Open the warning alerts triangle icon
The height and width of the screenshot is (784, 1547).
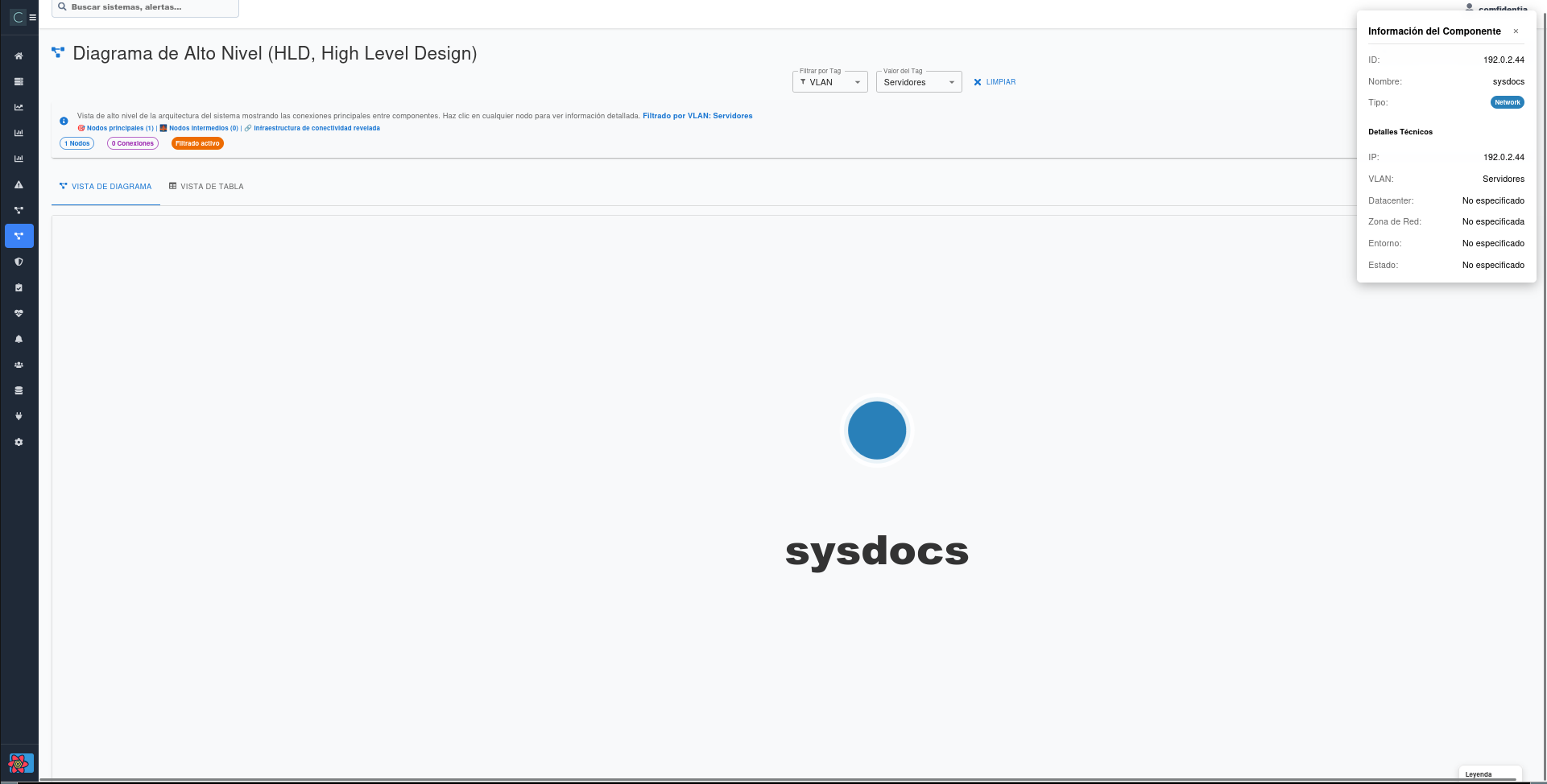(19, 185)
